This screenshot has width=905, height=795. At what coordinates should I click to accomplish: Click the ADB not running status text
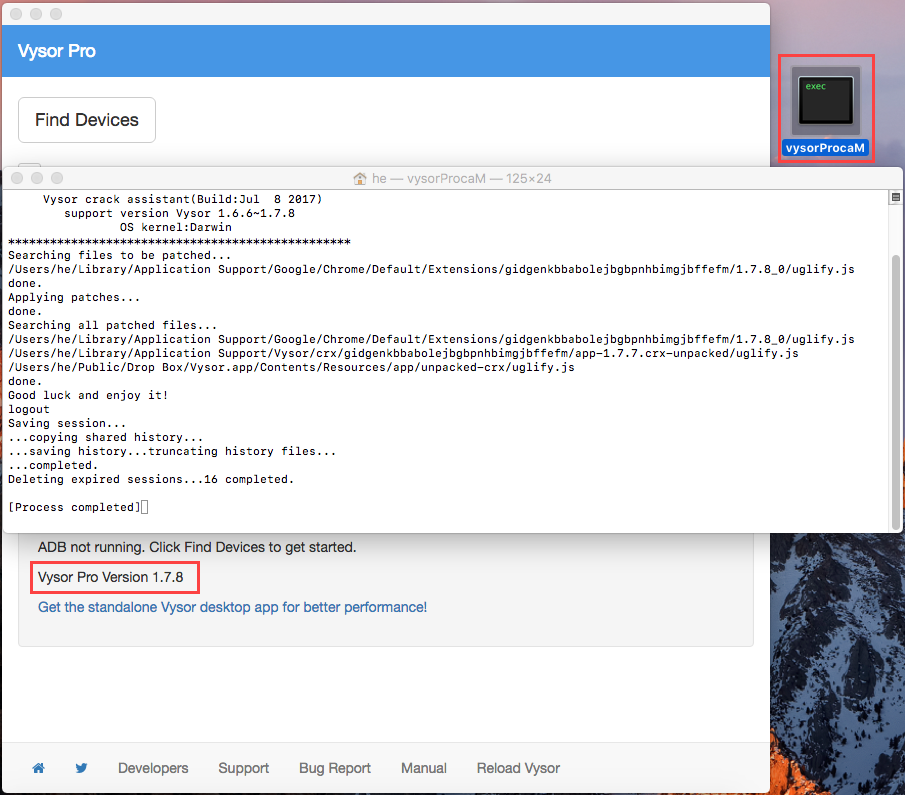tap(197, 547)
